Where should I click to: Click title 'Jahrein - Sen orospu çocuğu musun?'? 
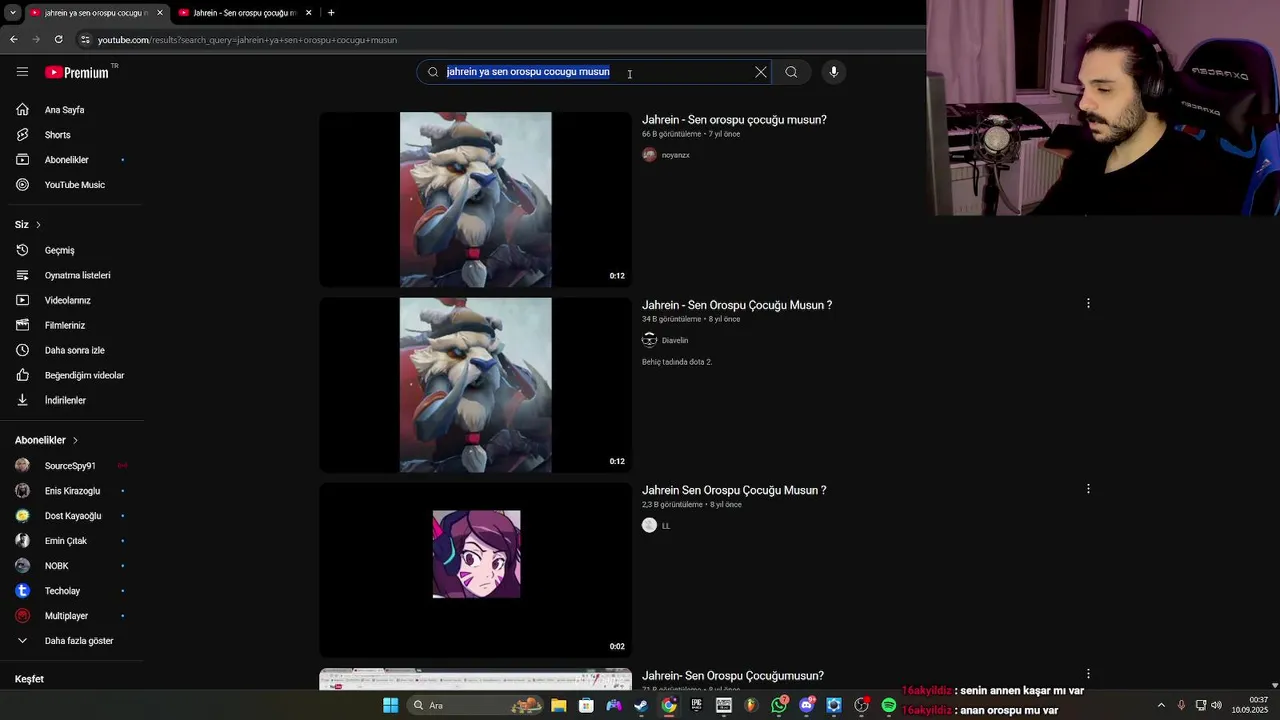click(x=734, y=120)
